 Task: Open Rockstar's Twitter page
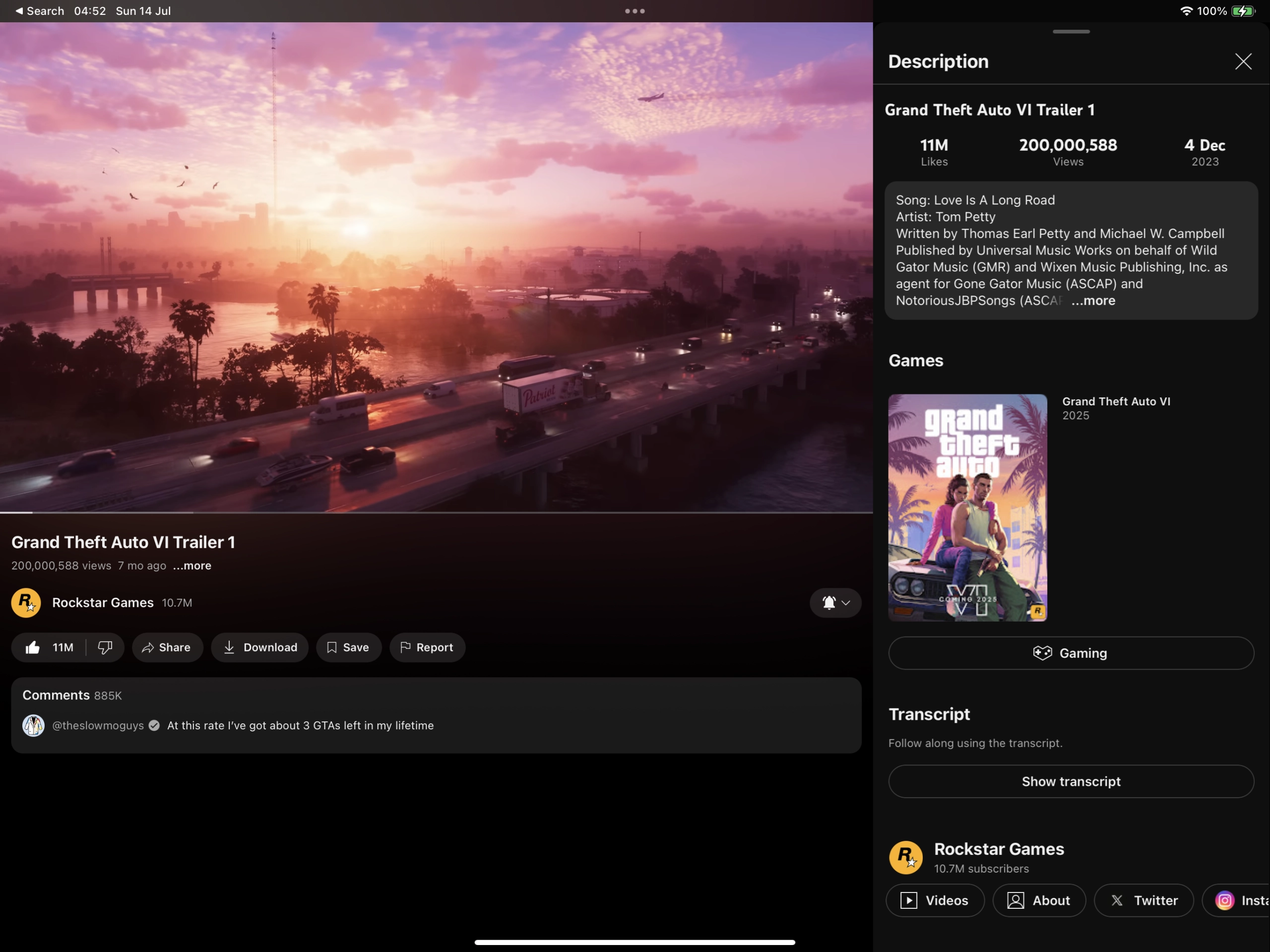click(1143, 900)
